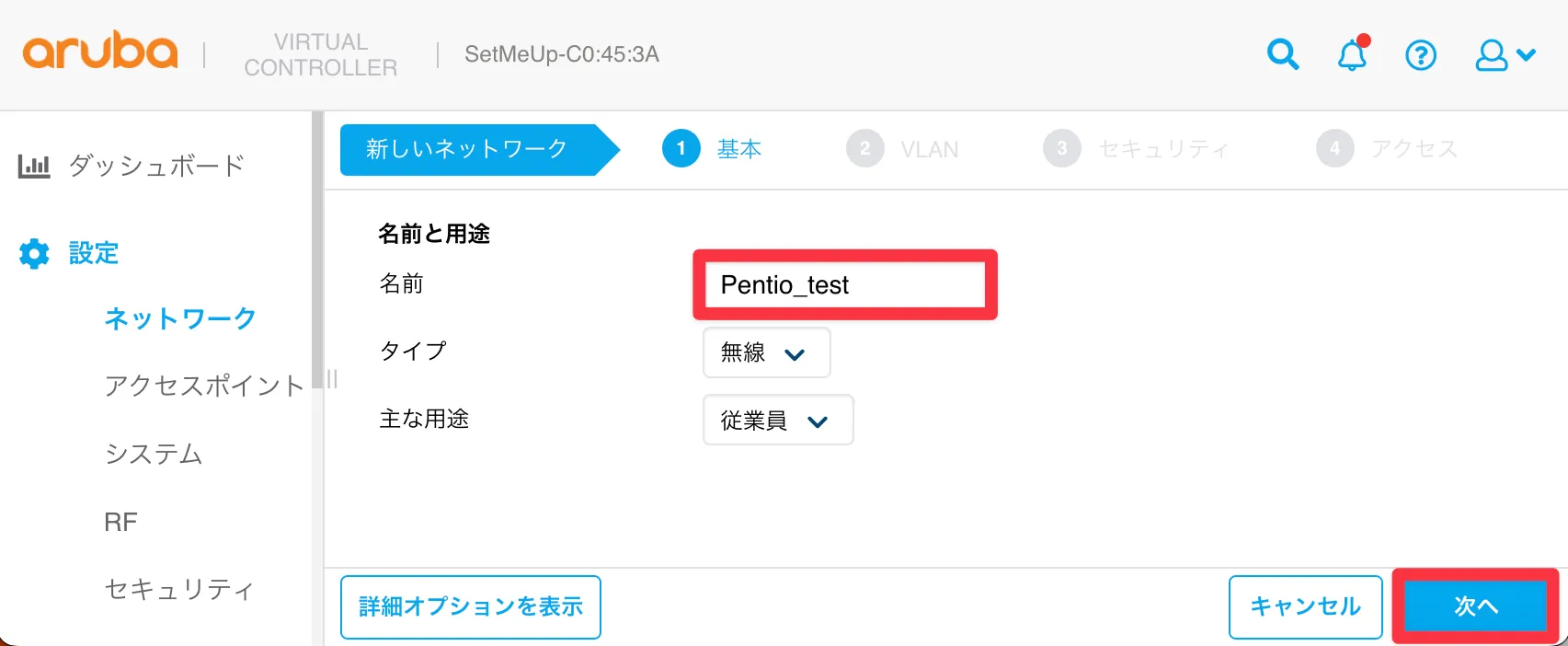Image resolution: width=1568 pixels, height=646 pixels.
Task: Click the Aruba logo
Action: (100, 52)
